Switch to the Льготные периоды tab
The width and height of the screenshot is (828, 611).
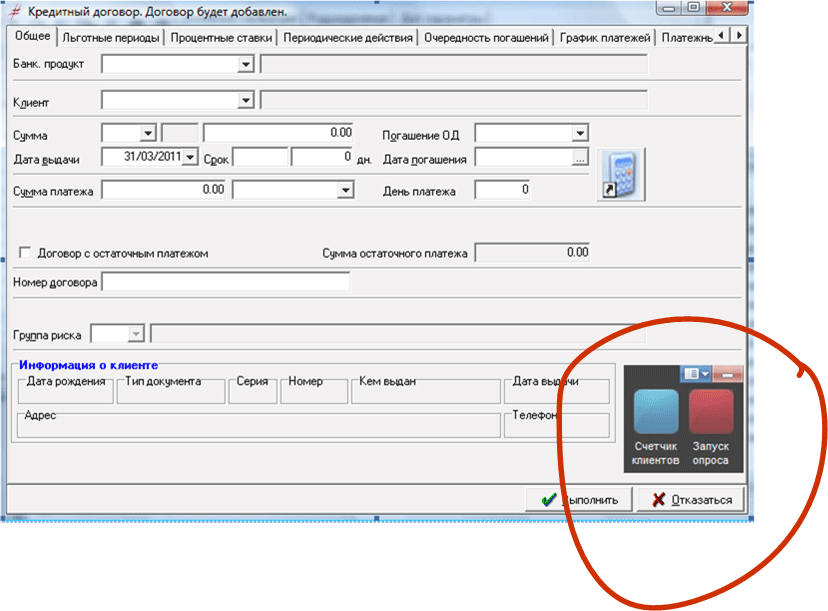tap(110, 38)
